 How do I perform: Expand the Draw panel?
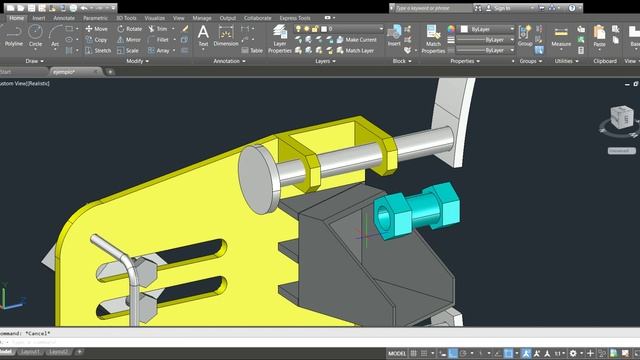pos(34,61)
